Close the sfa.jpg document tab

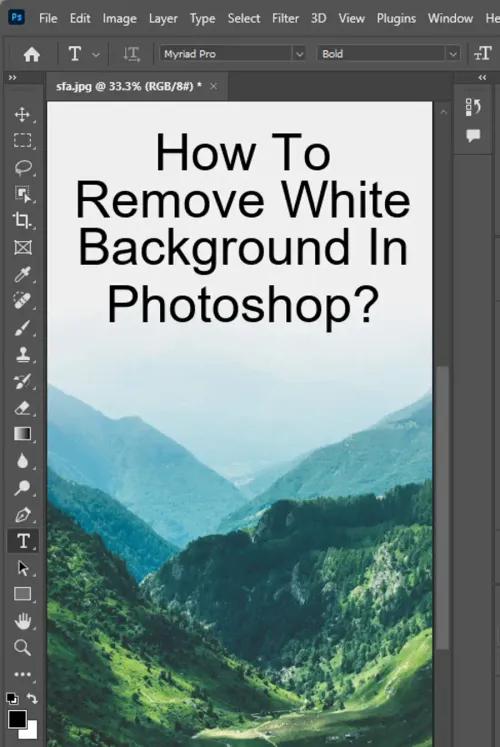[213, 86]
